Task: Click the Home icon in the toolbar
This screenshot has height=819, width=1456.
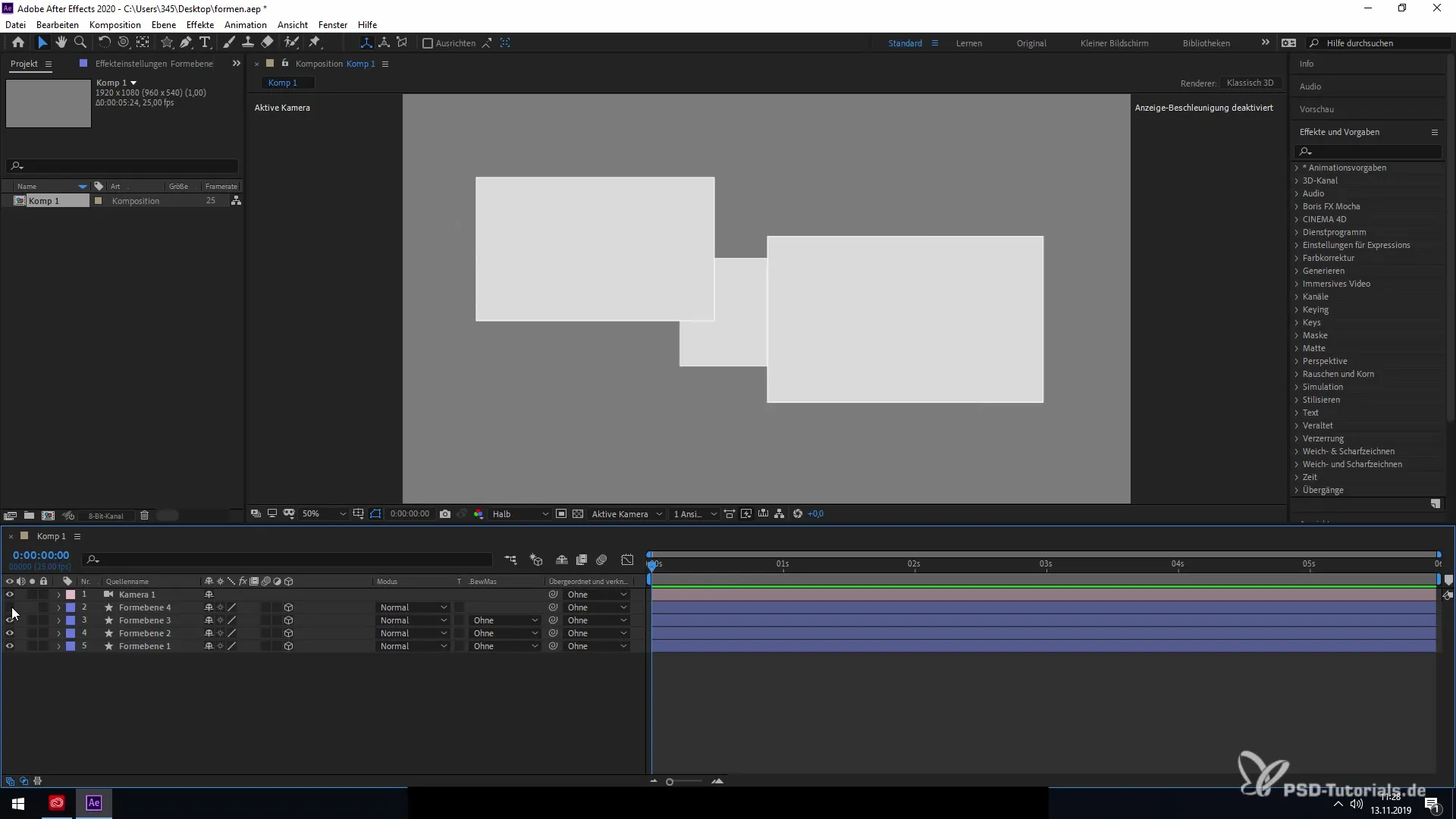Action: point(18,43)
